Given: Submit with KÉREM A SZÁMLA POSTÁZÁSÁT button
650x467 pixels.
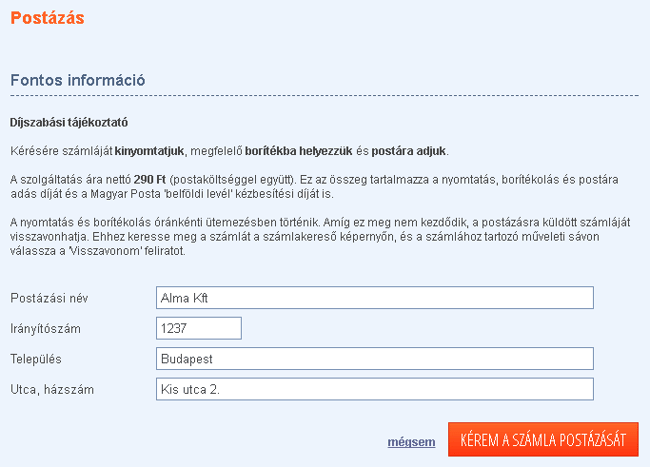Looking at the screenshot, I should (x=543, y=439).
